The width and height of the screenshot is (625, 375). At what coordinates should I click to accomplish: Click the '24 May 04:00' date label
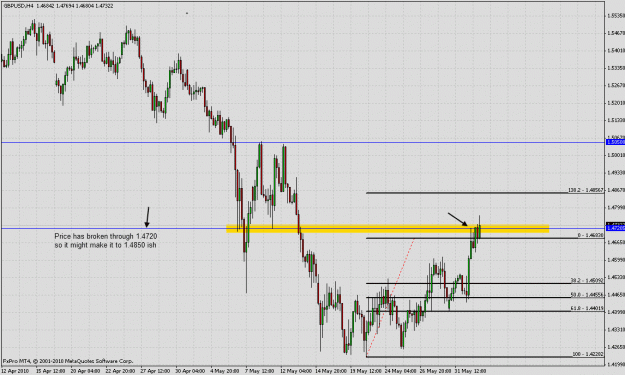click(x=400, y=371)
